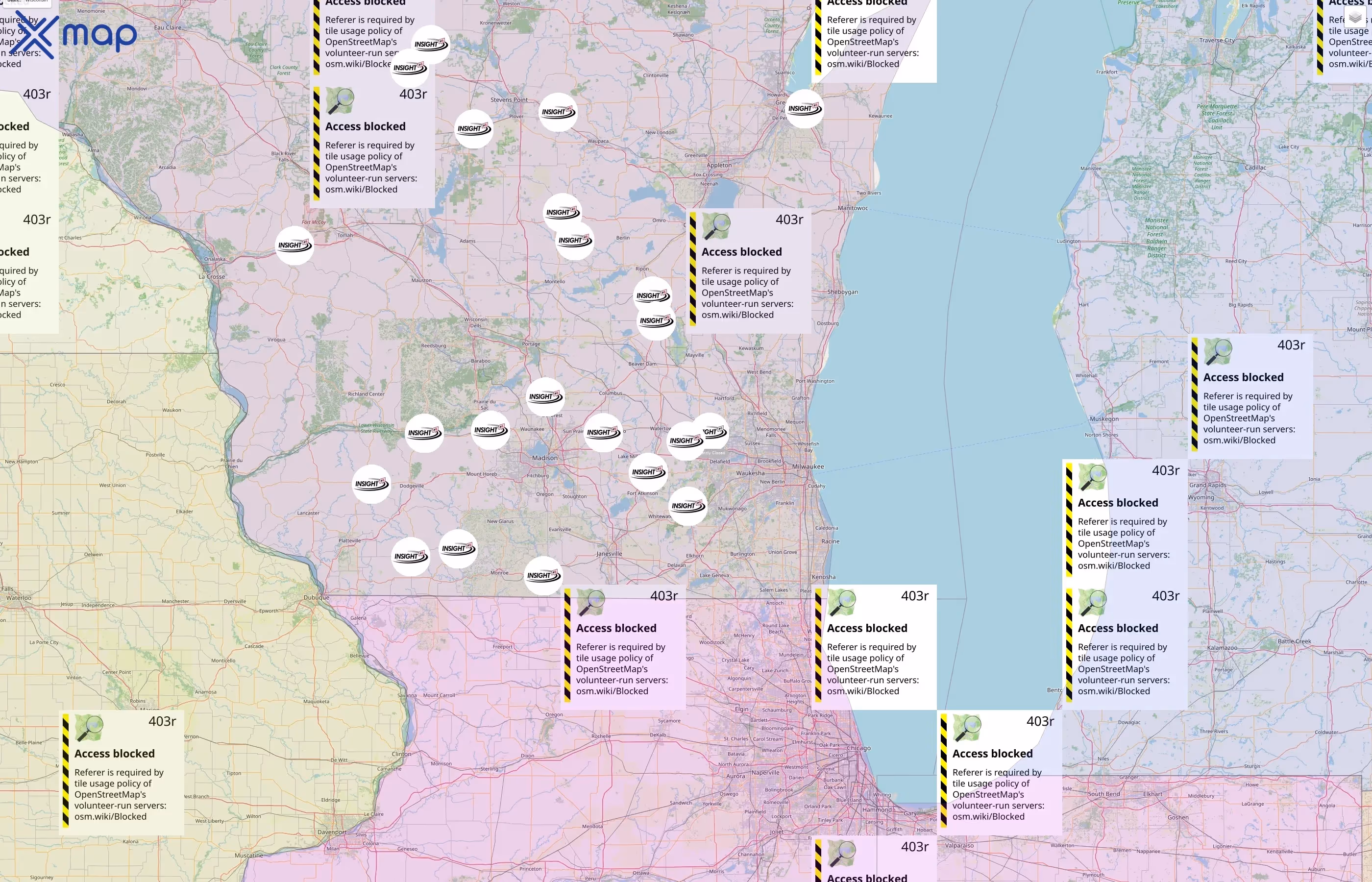Image resolution: width=1372 pixels, height=882 pixels.
Task: Click the Dubuque city label
Action: (316, 598)
